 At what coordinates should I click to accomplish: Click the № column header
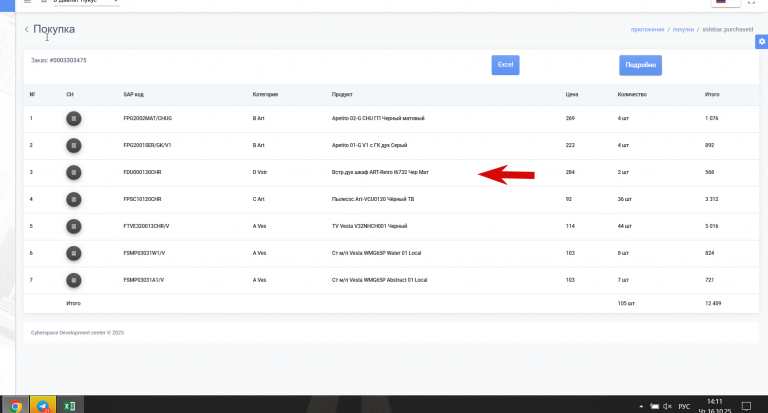click(32, 94)
